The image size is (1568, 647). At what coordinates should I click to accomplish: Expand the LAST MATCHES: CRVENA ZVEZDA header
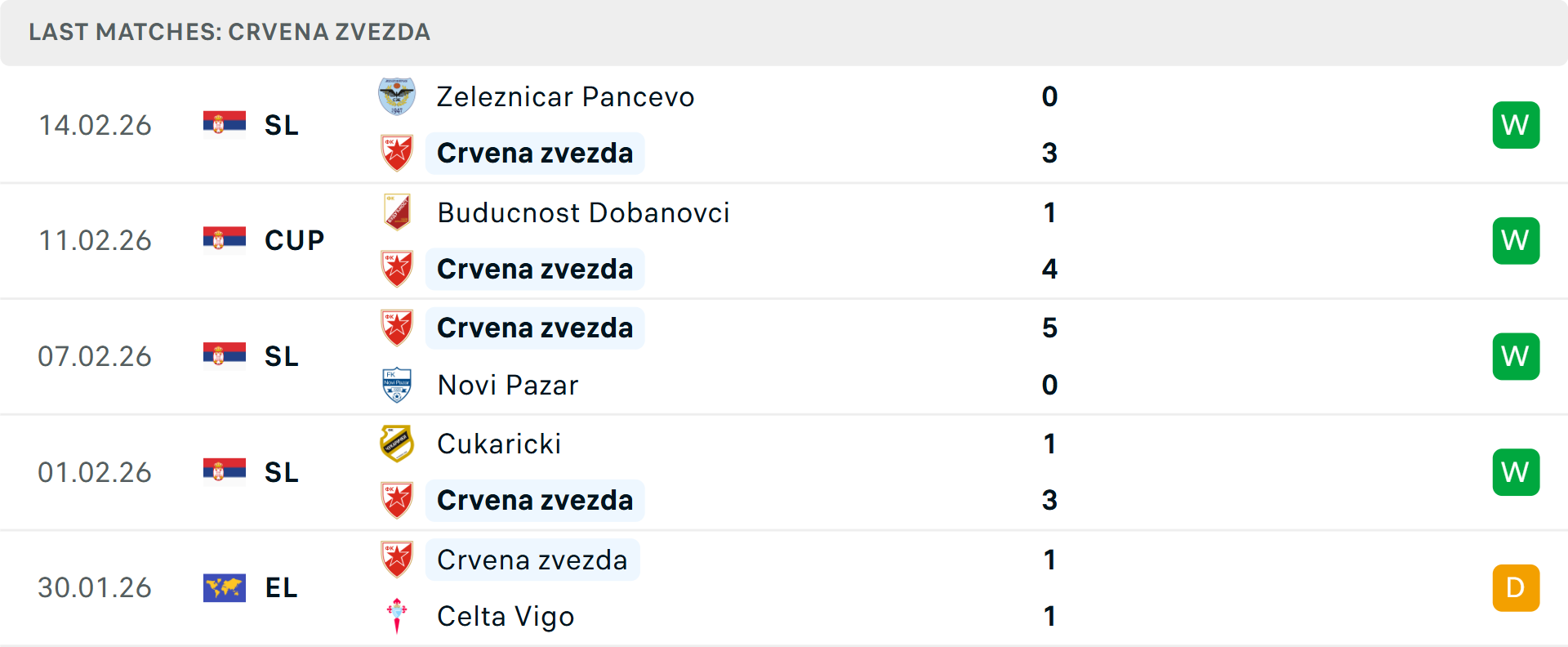click(230, 33)
